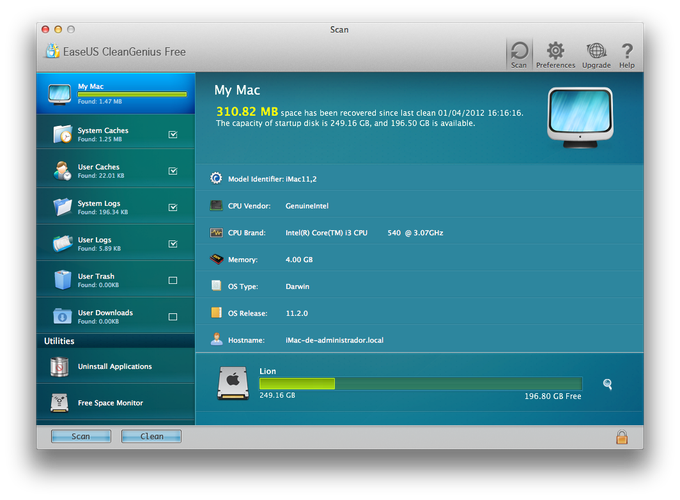The width and height of the screenshot is (680, 500).
Task: Click the large iMac image in header
Action: 580,118
